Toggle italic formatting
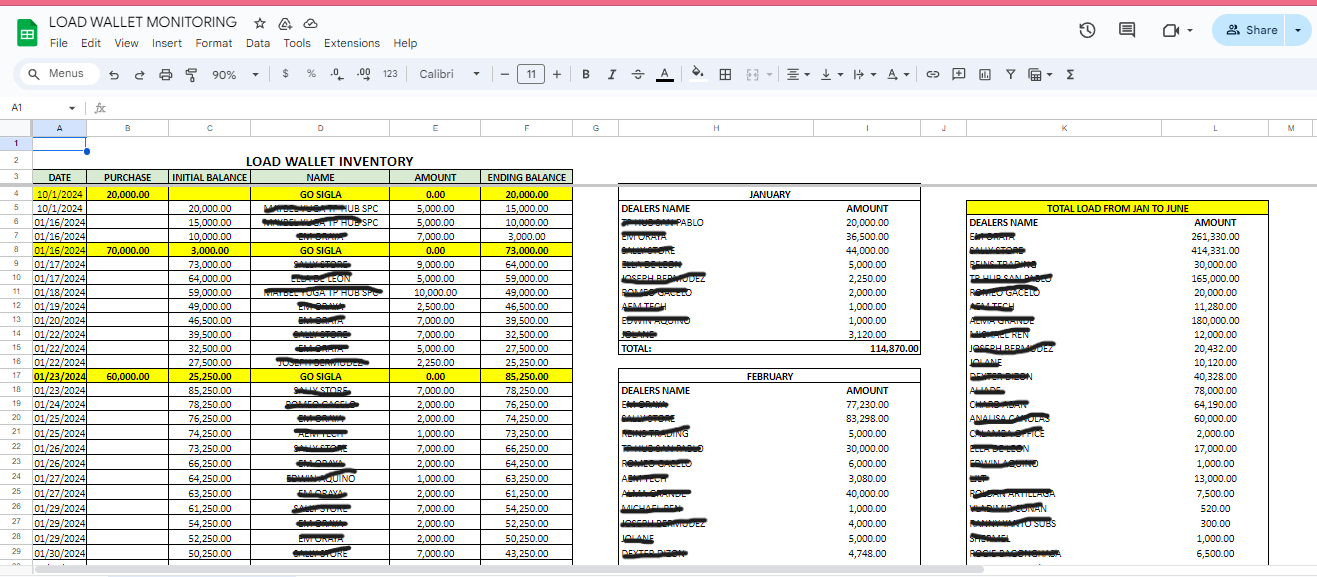Viewport: 1317px width, 577px height. (612, 74)
